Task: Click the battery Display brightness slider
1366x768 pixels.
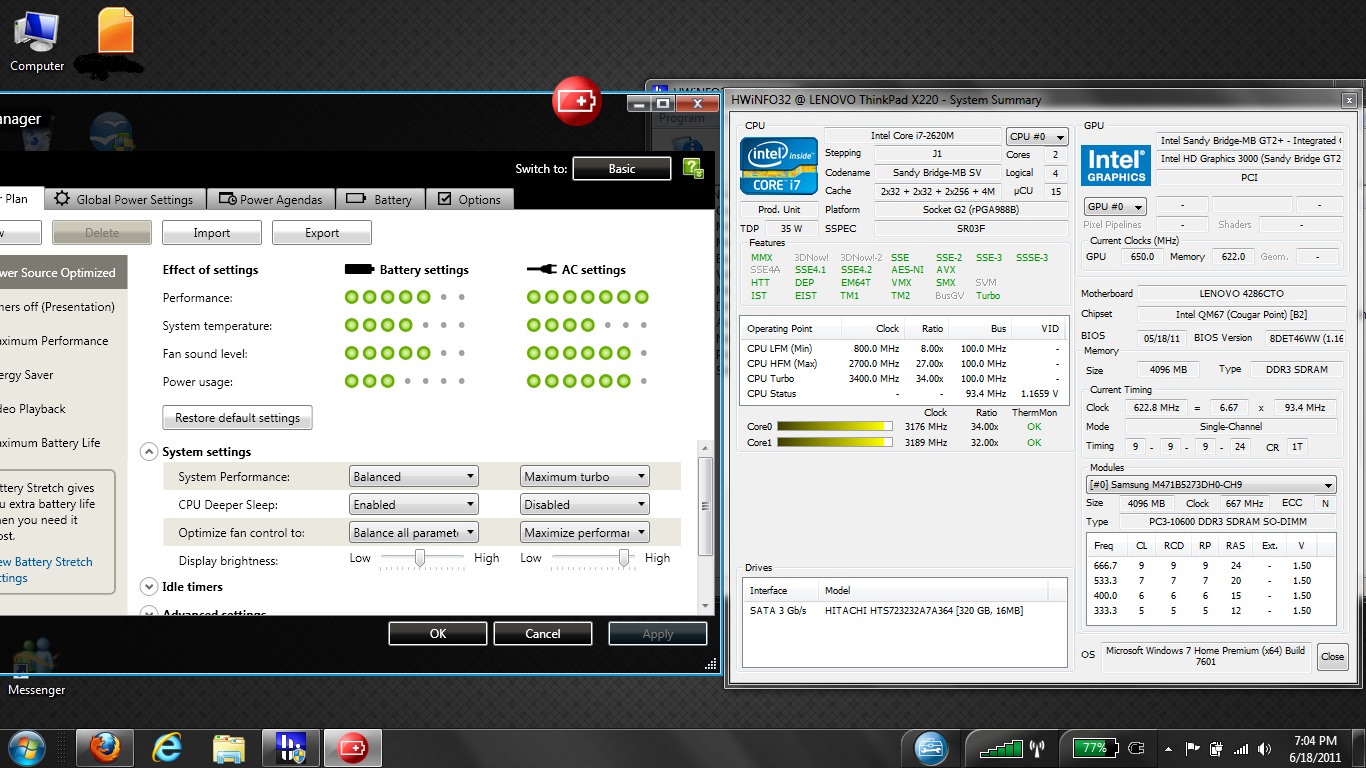Action: point(422,558)
